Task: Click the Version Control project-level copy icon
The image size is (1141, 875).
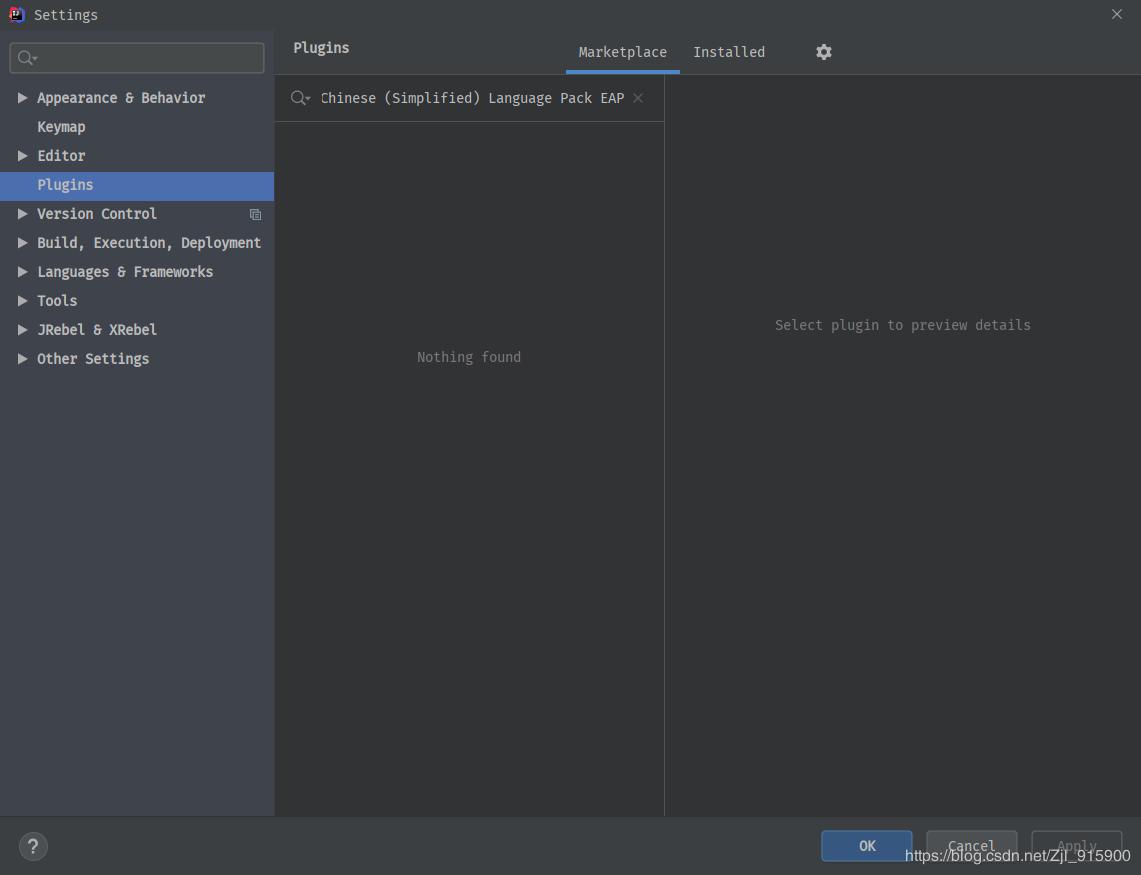Action: (255, 214)
